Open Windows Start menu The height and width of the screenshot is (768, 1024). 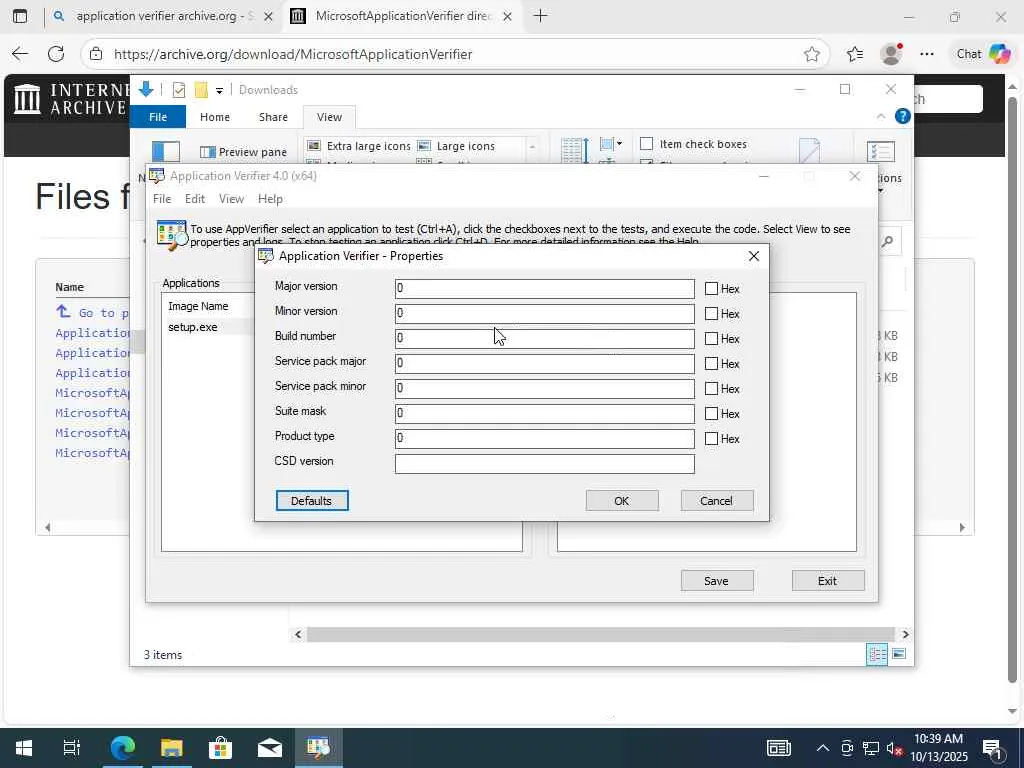click(24, 748)
